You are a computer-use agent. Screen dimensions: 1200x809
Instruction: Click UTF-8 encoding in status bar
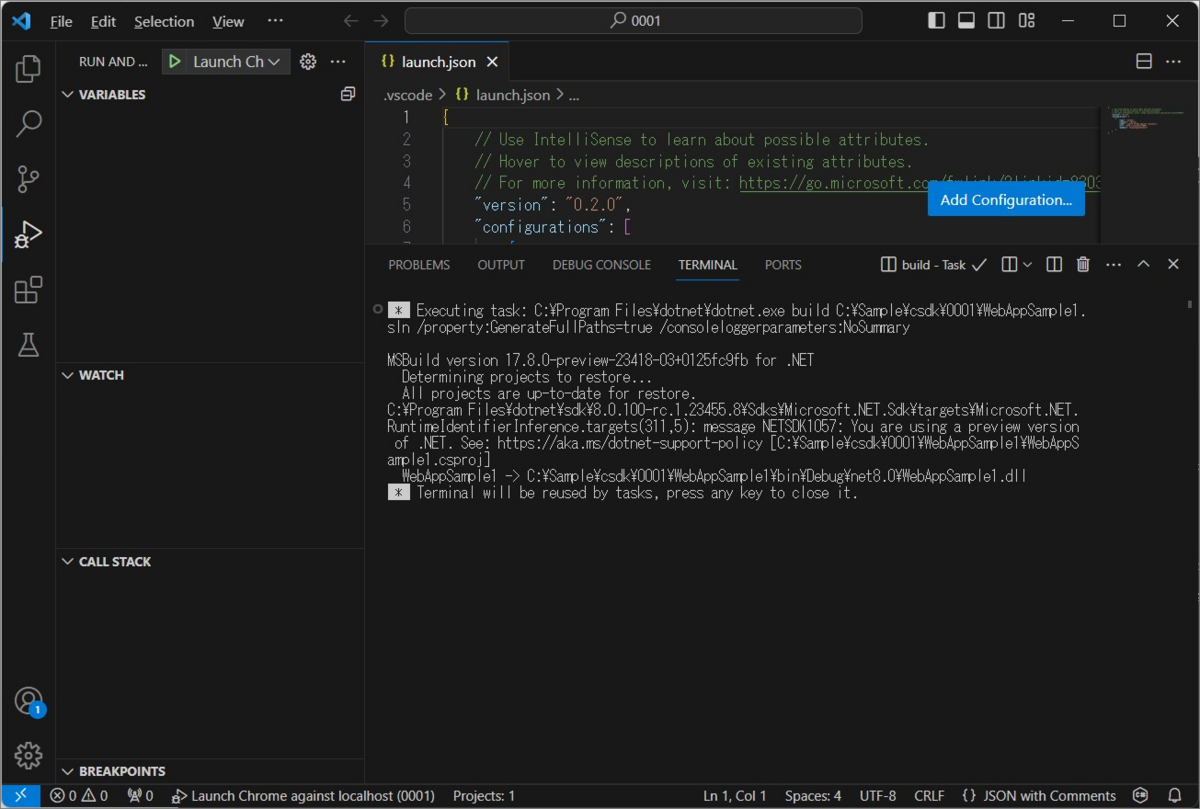pos(878,796)
